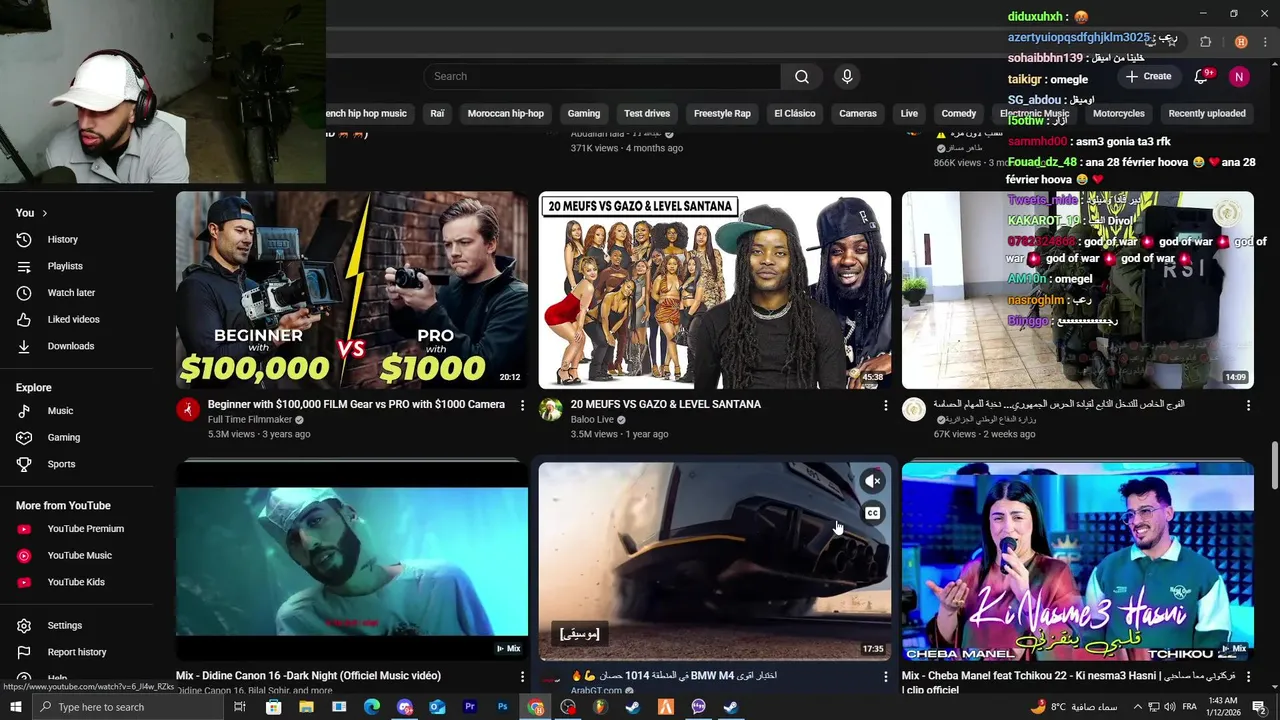Open FRA language input indicator
1280x720 pixels.
tap(1187, 707)
